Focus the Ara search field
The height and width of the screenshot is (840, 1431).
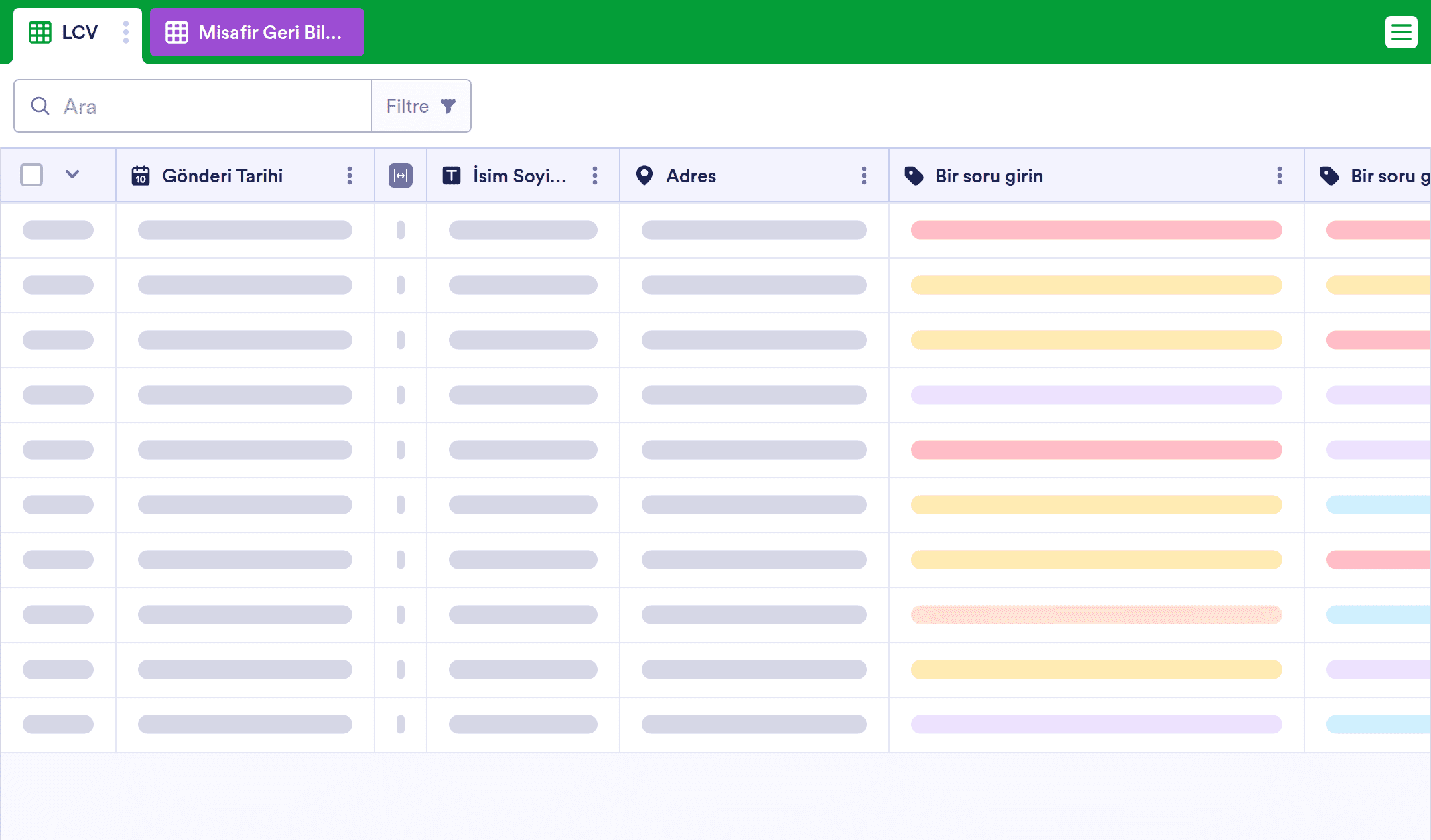[193, 106]
